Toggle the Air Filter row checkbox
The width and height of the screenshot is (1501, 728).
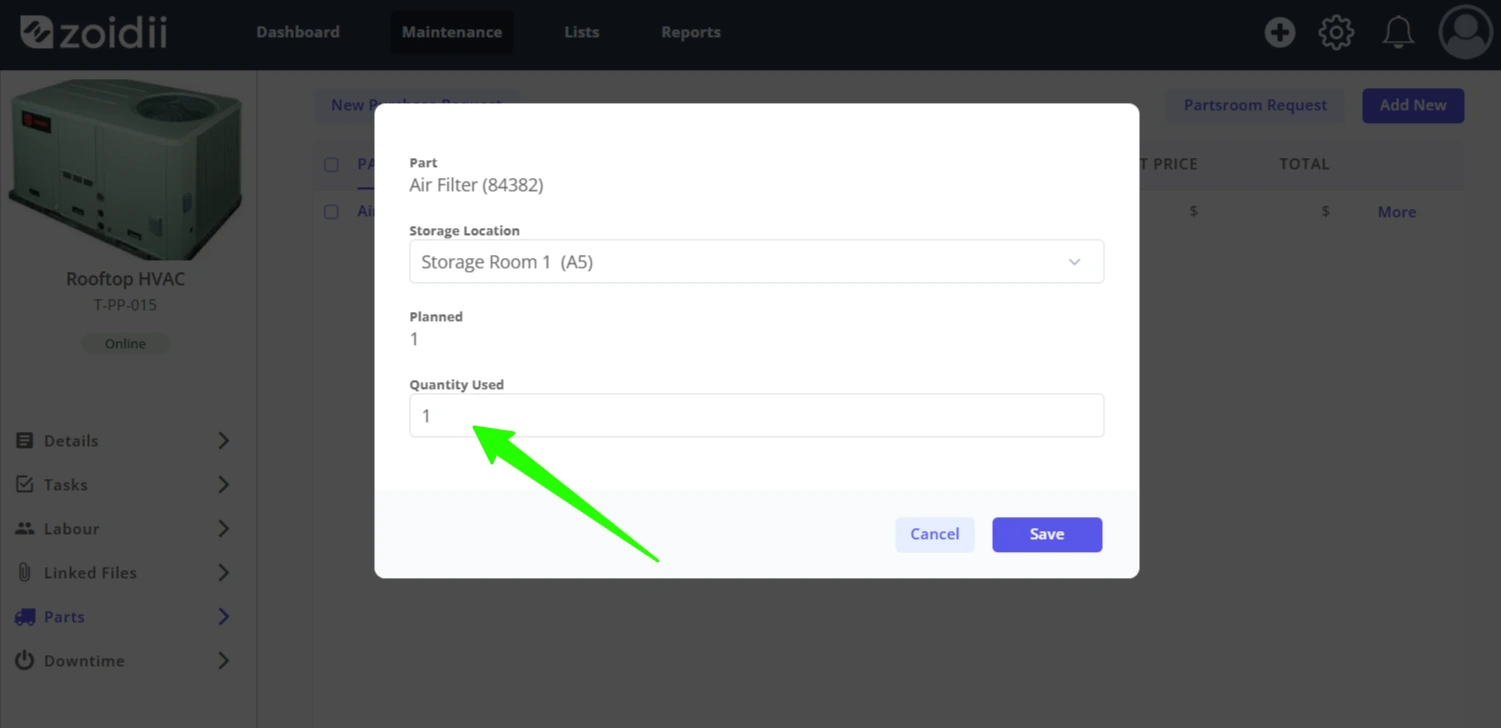[x=331, y=212]
